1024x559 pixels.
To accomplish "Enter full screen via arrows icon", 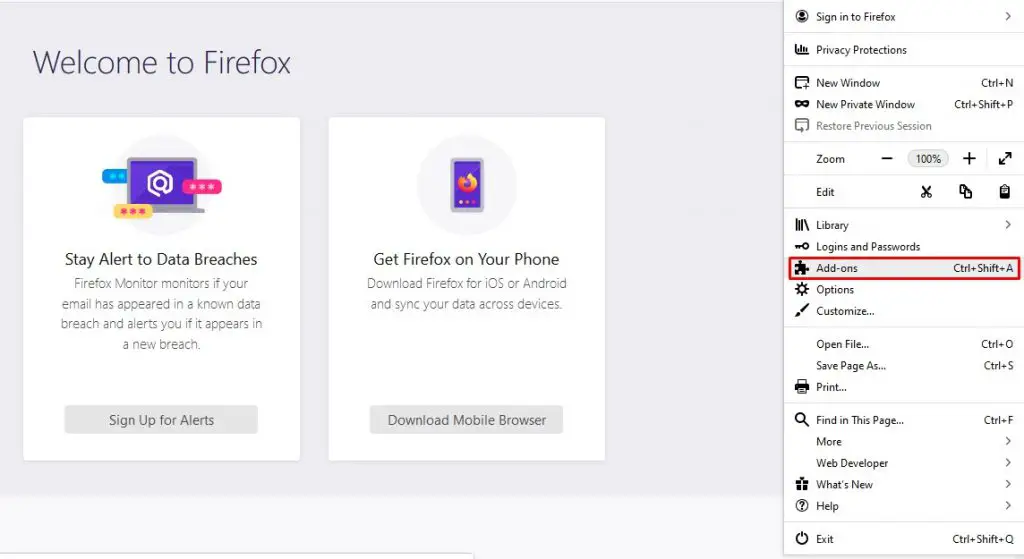I will (x=1005, y=159).
